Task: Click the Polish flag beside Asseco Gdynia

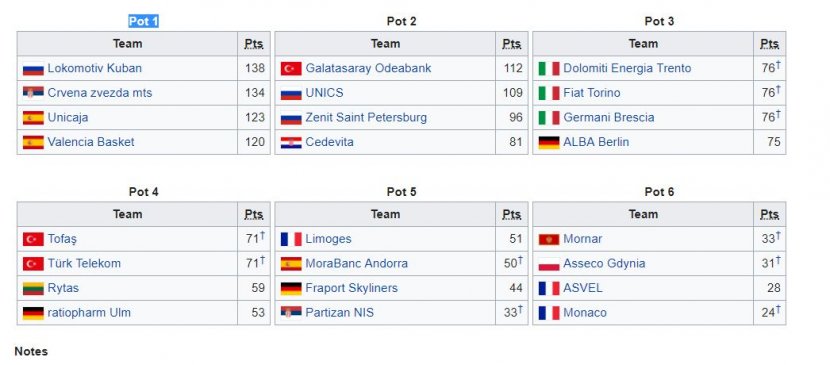Action: coord(548,264)
